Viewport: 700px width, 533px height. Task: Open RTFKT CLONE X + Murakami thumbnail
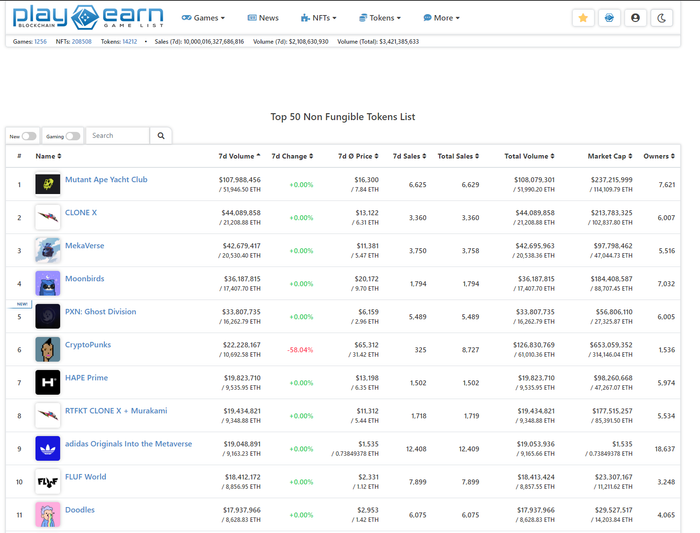click(48, 415)
